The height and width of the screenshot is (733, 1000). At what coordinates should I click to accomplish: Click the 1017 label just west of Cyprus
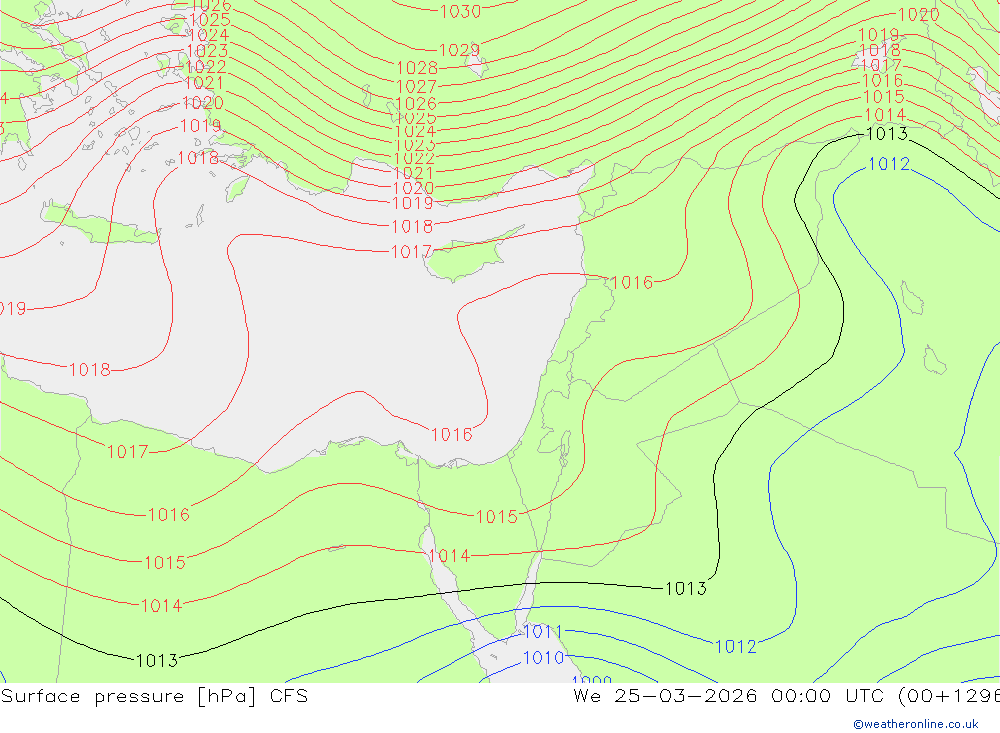coord(411,252)
